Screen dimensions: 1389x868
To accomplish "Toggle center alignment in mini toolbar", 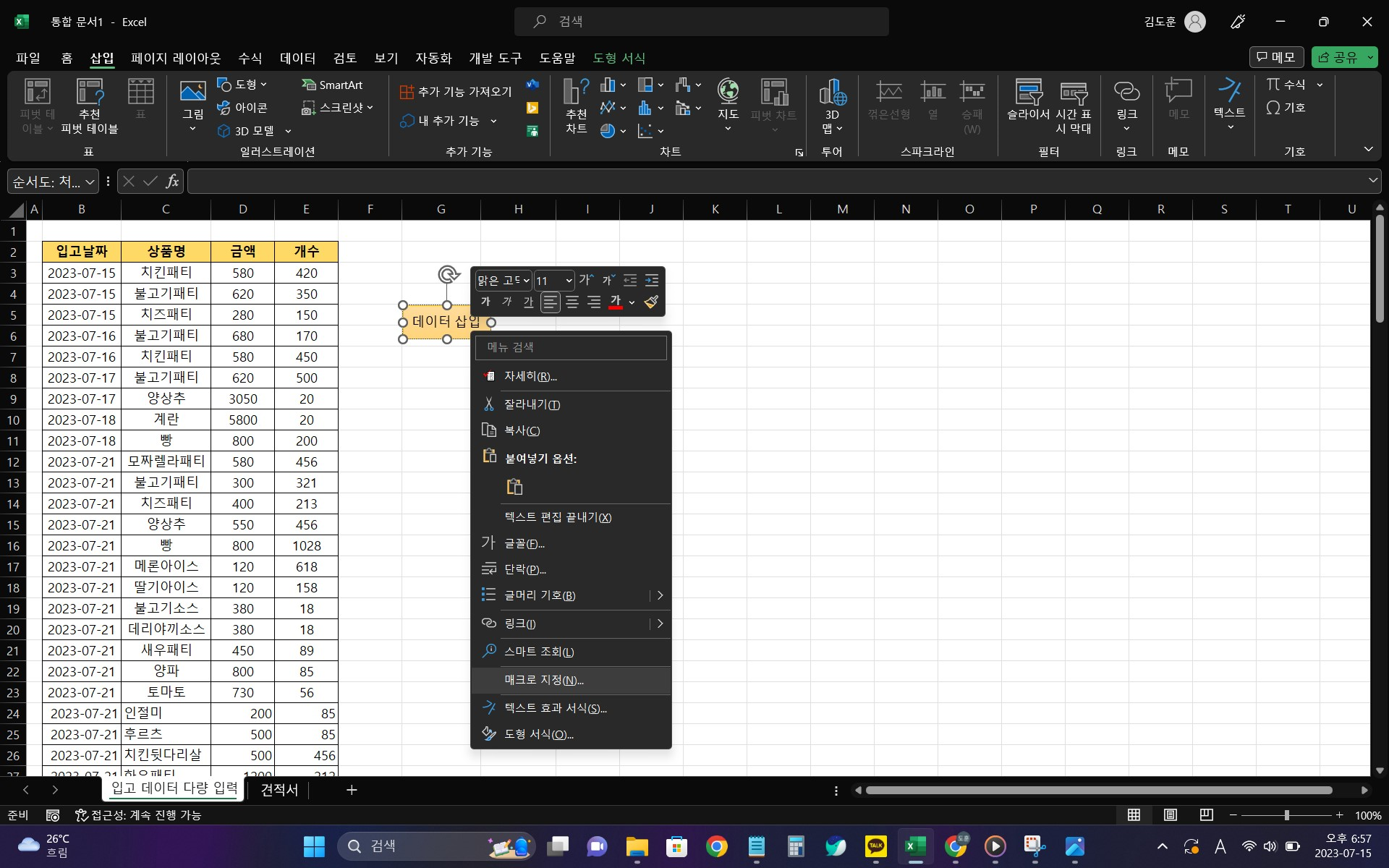I will tap(572, 302).
